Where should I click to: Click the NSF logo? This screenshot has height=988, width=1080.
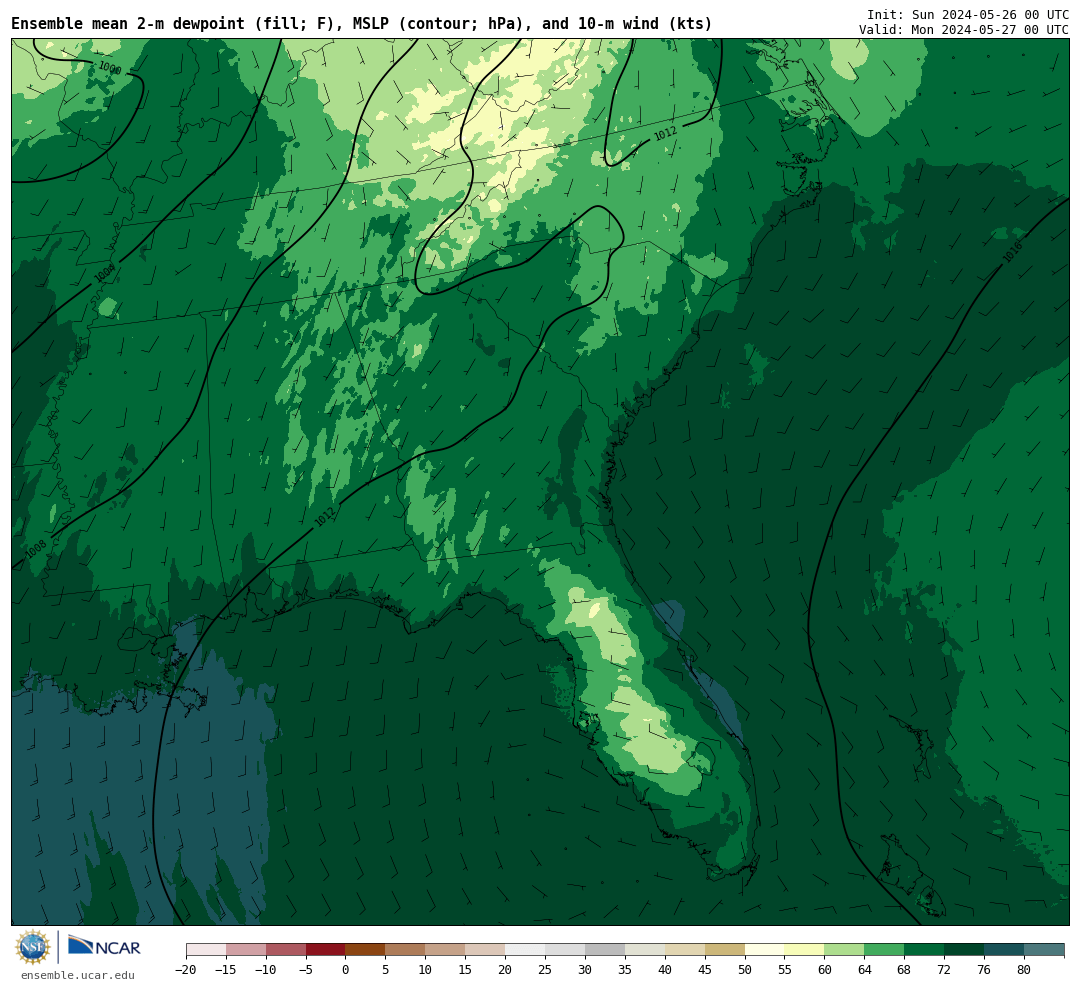pyautogui.click(x=33, y=947)
